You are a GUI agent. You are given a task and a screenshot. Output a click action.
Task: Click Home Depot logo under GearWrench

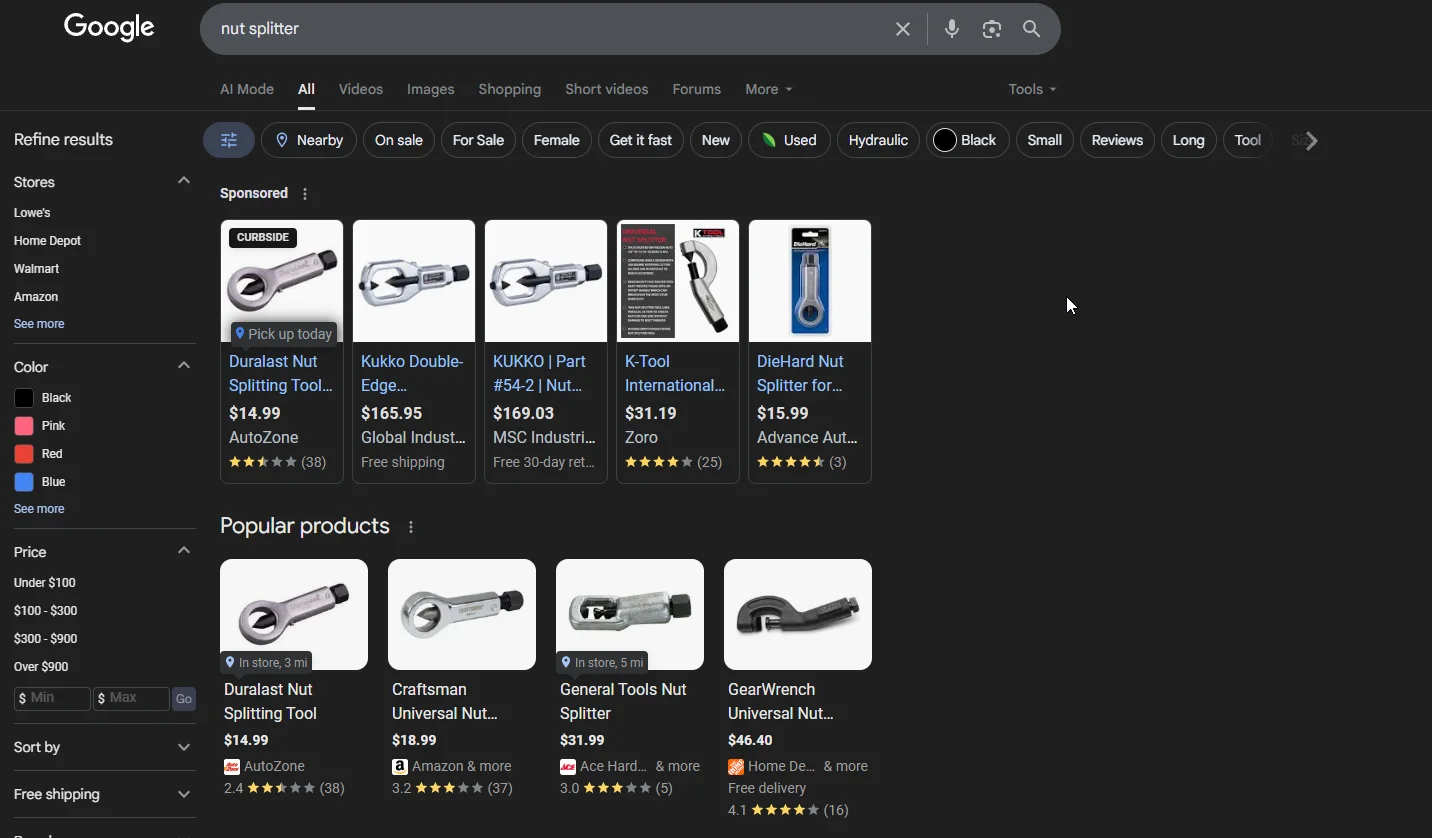pyautogui.click(x=736, y=766)
